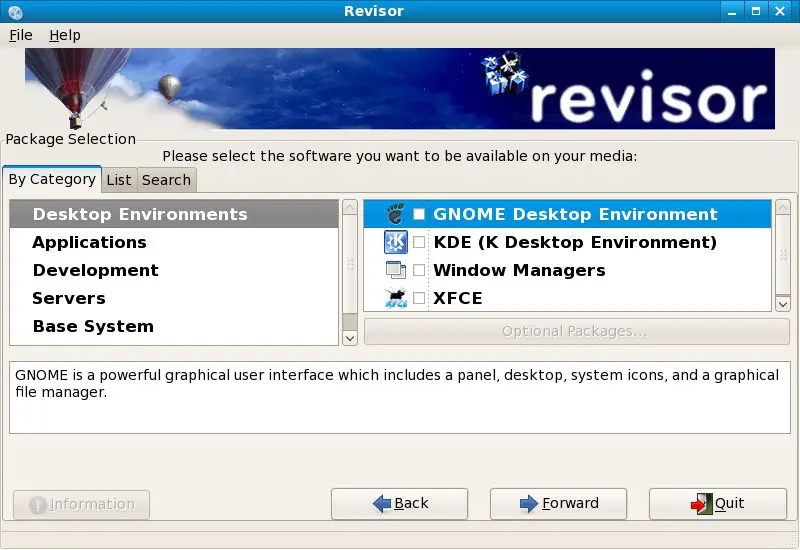Enable GNOME Desktop Environment checkbox
This screenshot has height=550, width=800.
tap(419, 214)
